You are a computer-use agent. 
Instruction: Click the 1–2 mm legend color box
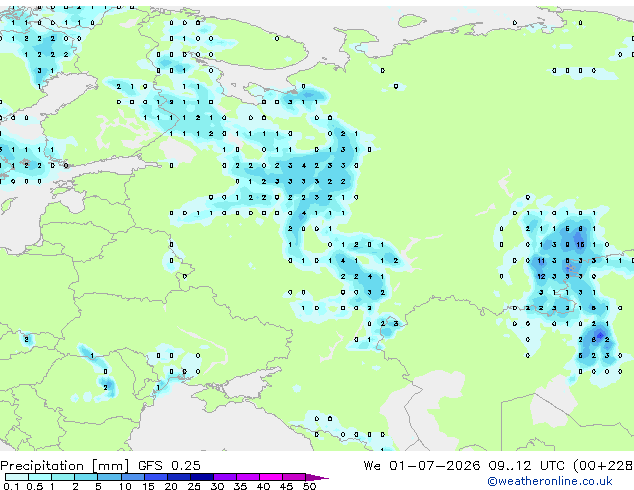[63, 477]
